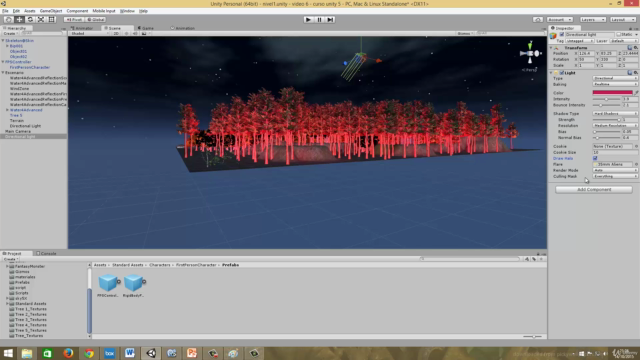Click Standard Assets breadcrumb link
Screen dimensions: 640x360
[x=128, y=265]
